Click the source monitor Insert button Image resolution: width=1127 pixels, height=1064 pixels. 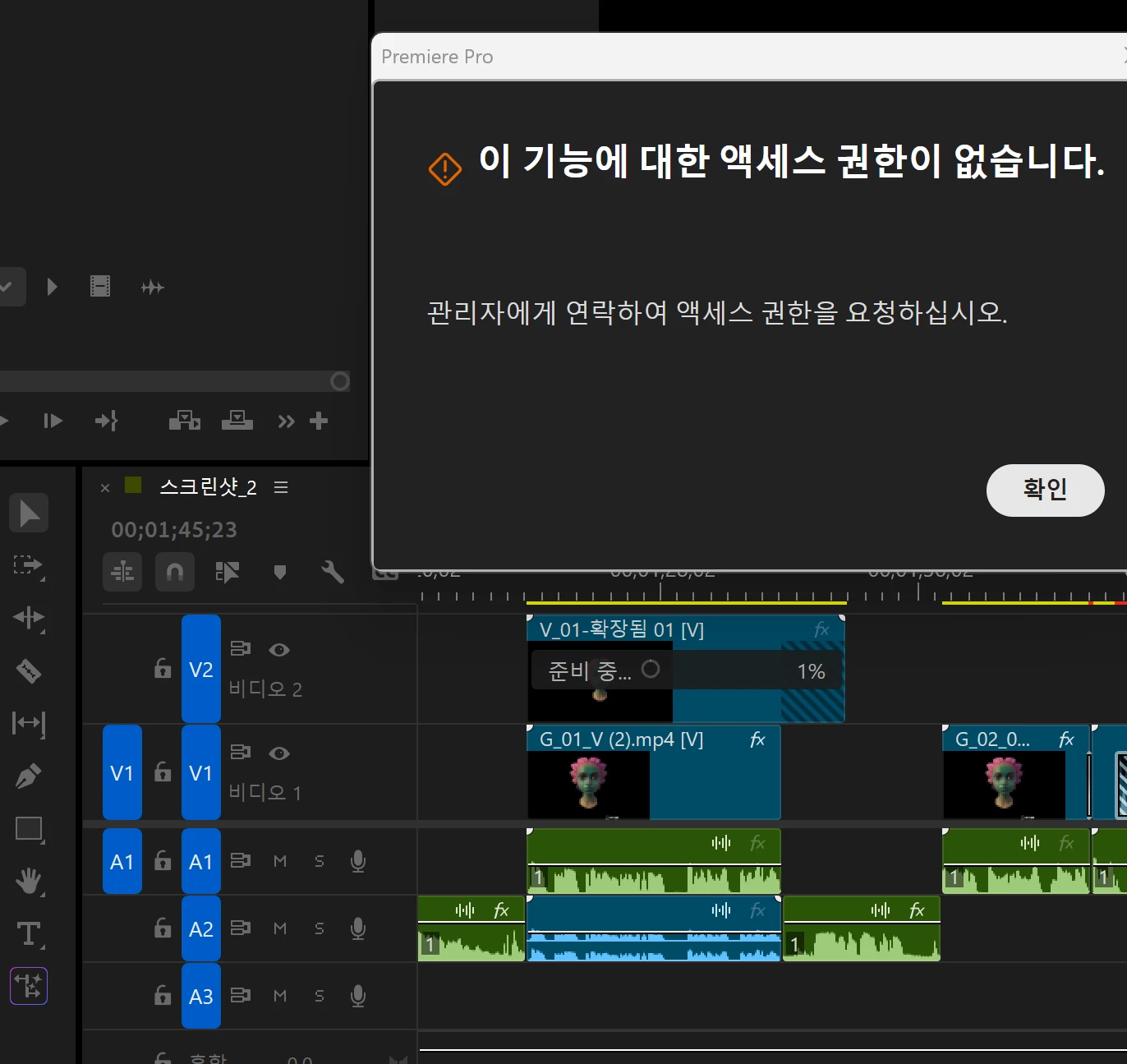click(x=185, y=421)
